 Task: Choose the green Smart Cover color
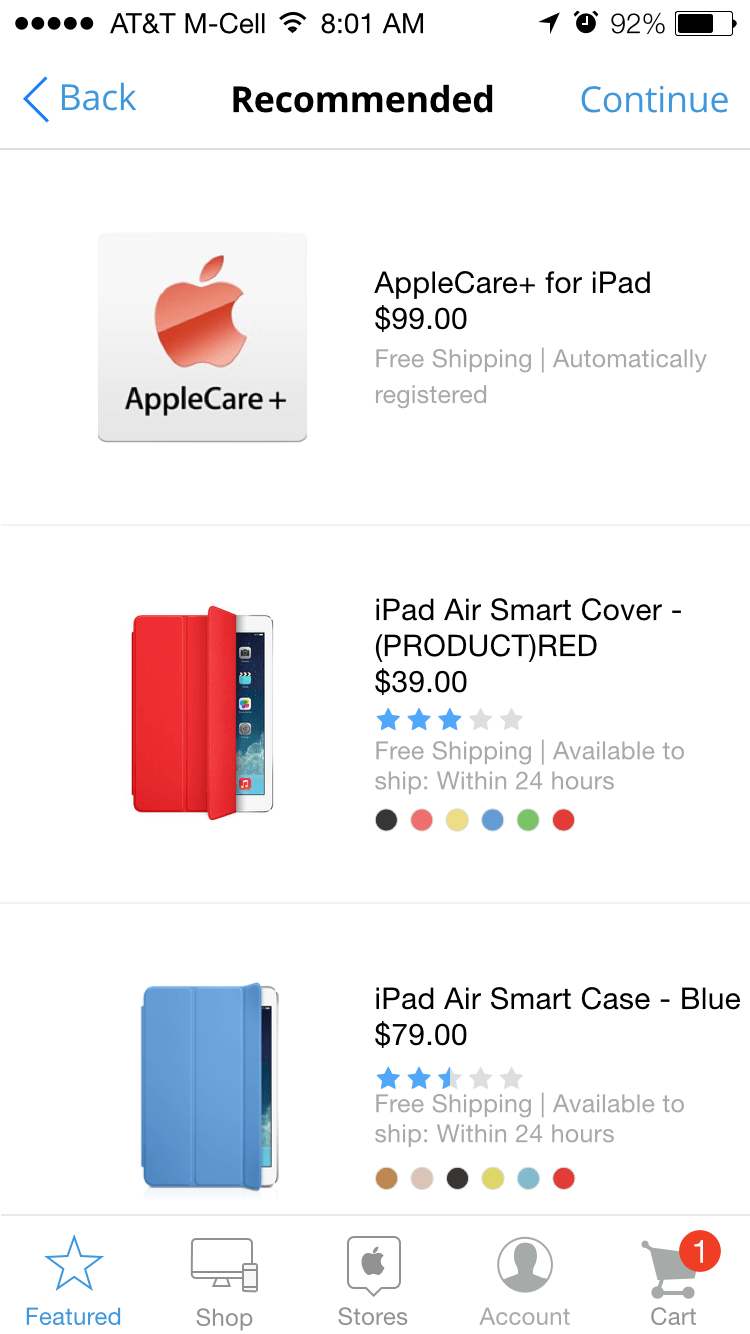pos(528,820)
